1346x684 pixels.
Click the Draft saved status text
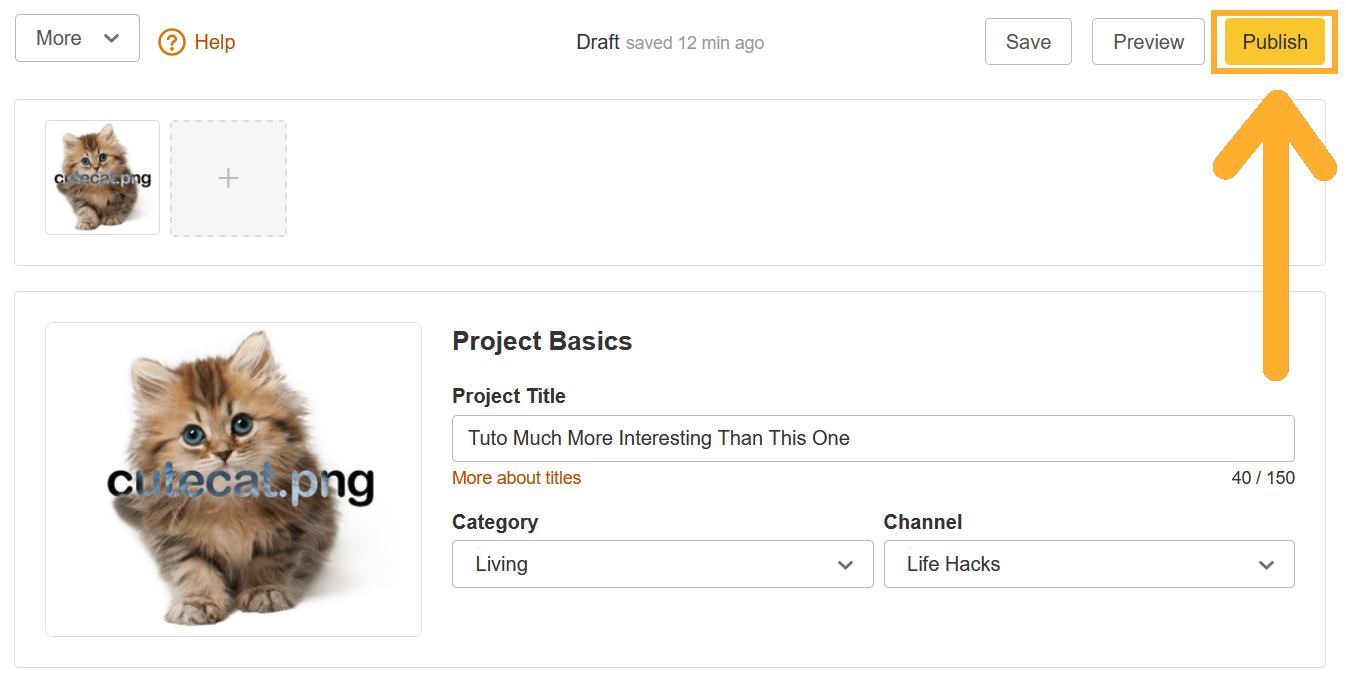point(669,42)
